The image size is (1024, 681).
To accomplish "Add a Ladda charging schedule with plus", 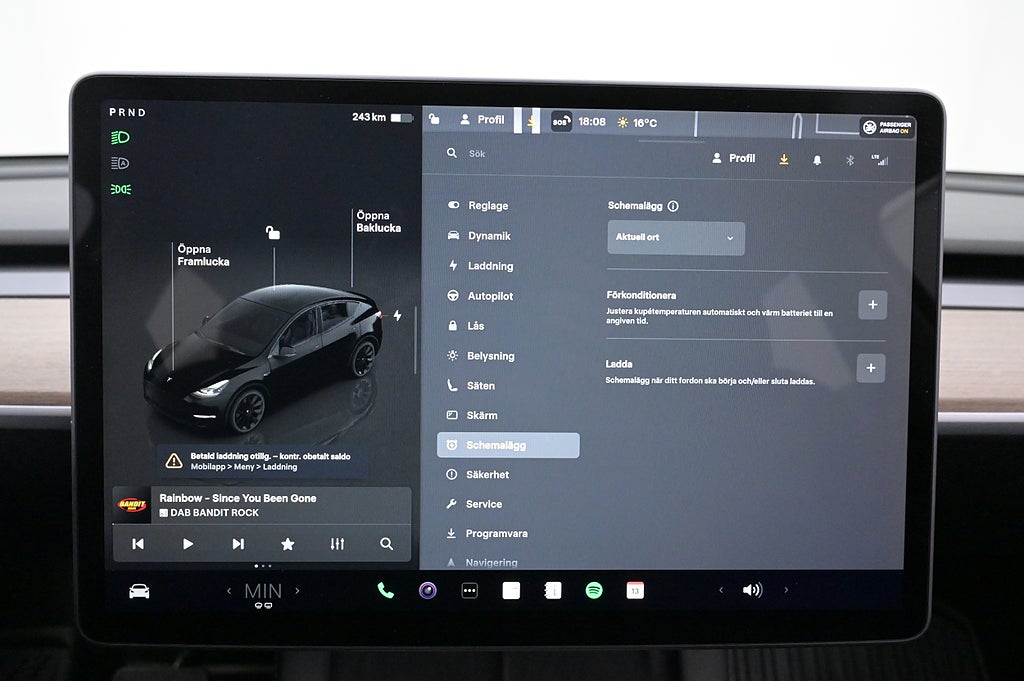I will 870,368.
